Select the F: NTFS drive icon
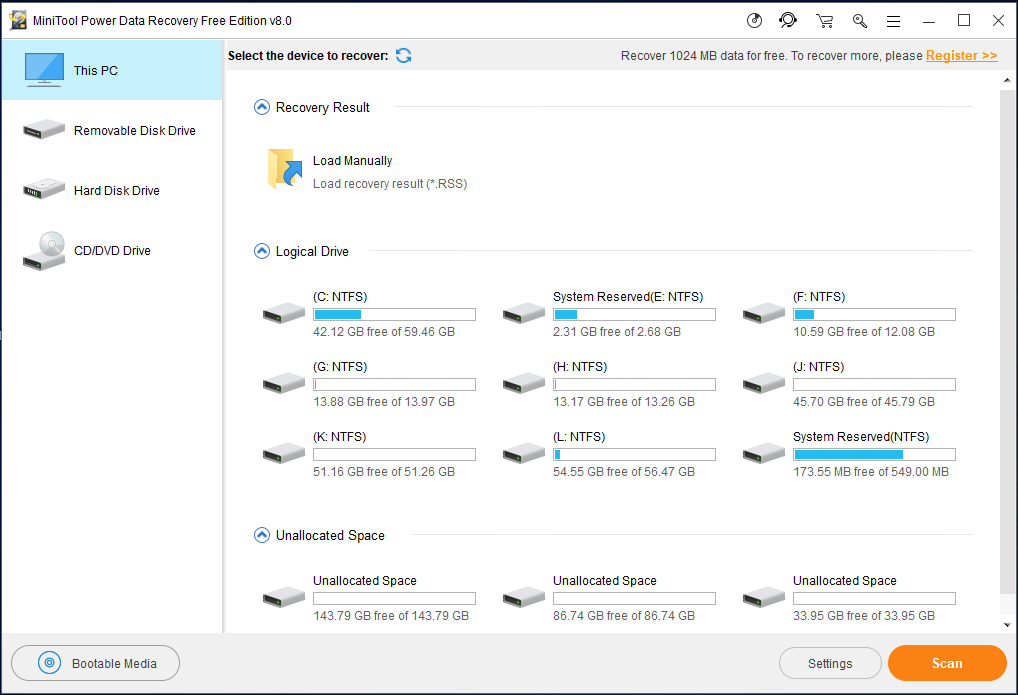Viewport: 1018px width, 695px height. pos(764,313)
